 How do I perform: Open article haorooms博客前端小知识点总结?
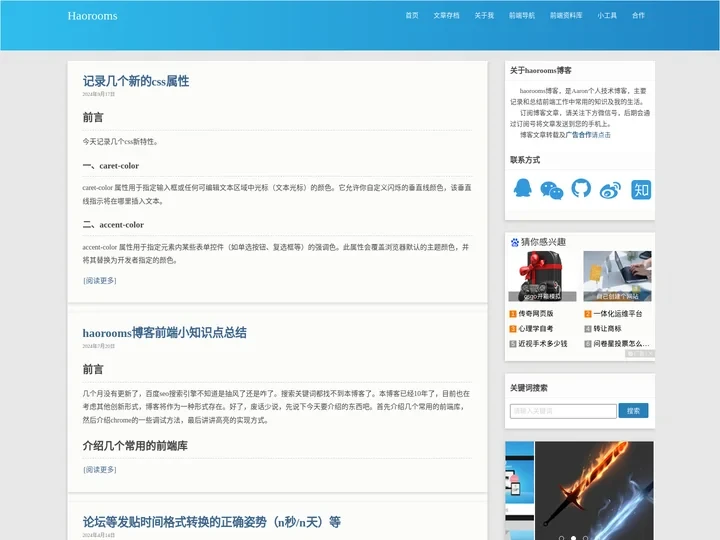tap(164, 332)
